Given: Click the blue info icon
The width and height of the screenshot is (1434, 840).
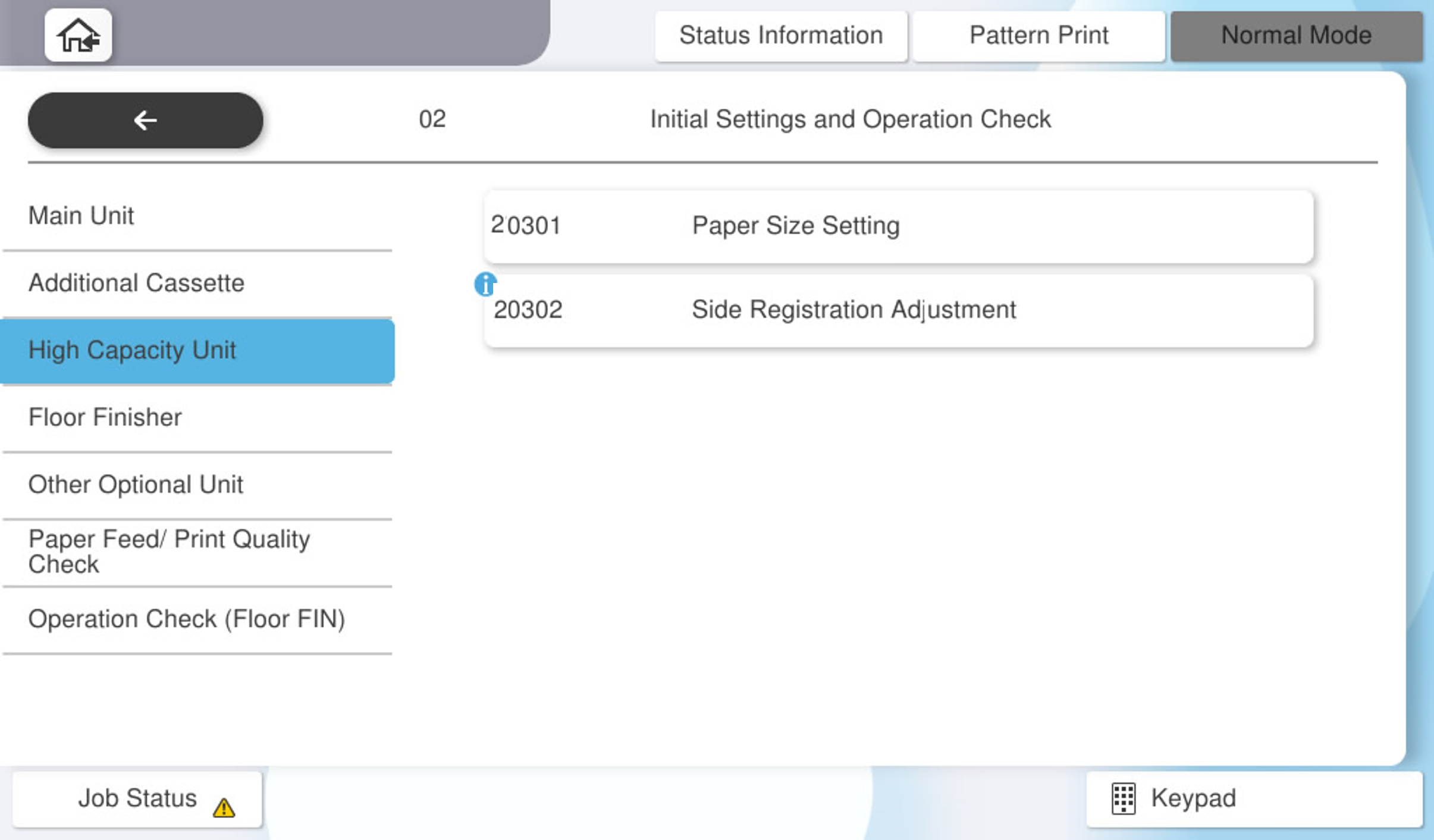Looking at the screenshot, I should (485, 284).
